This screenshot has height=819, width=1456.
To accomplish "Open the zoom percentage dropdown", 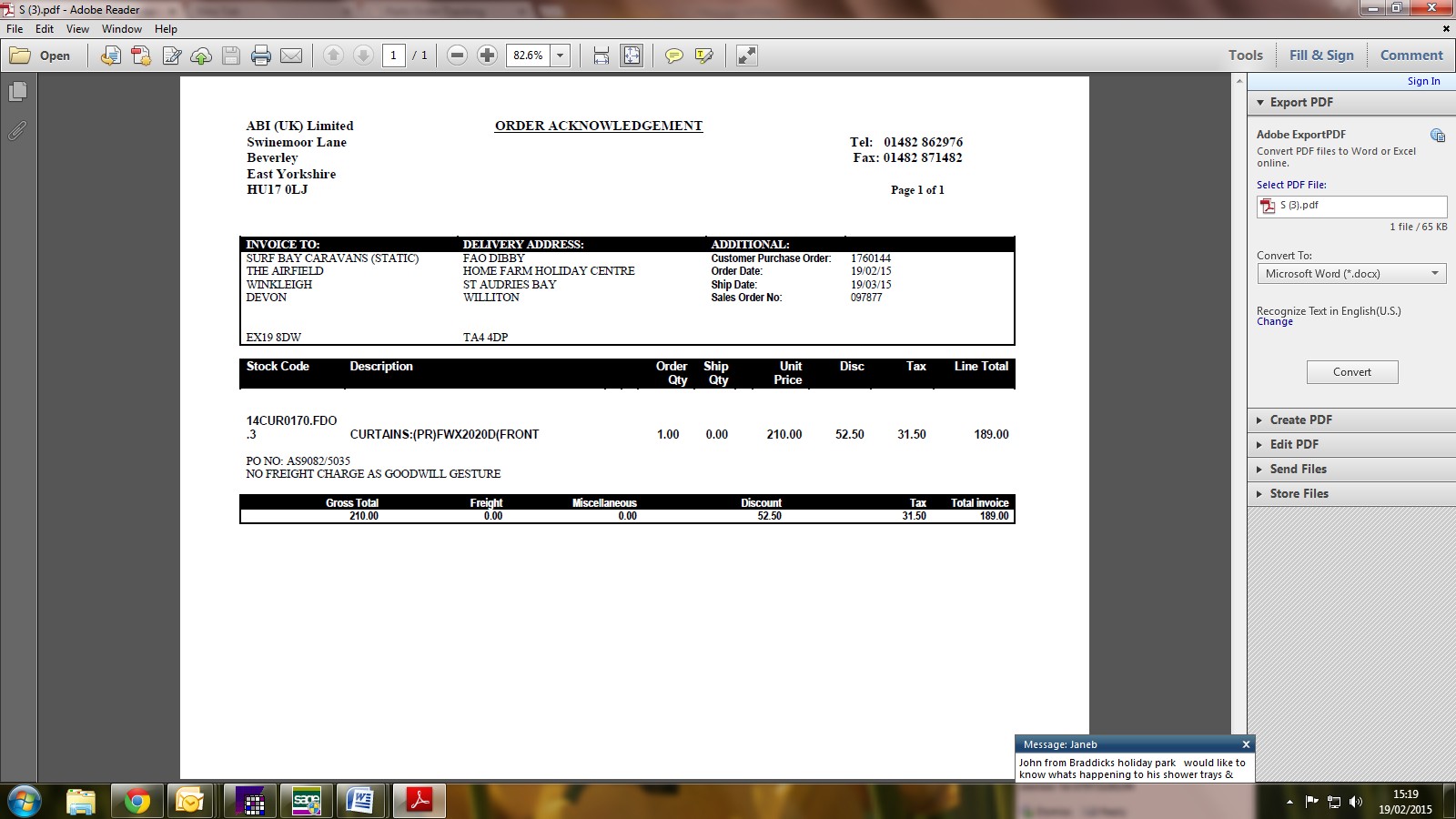I will click(561, 56).
